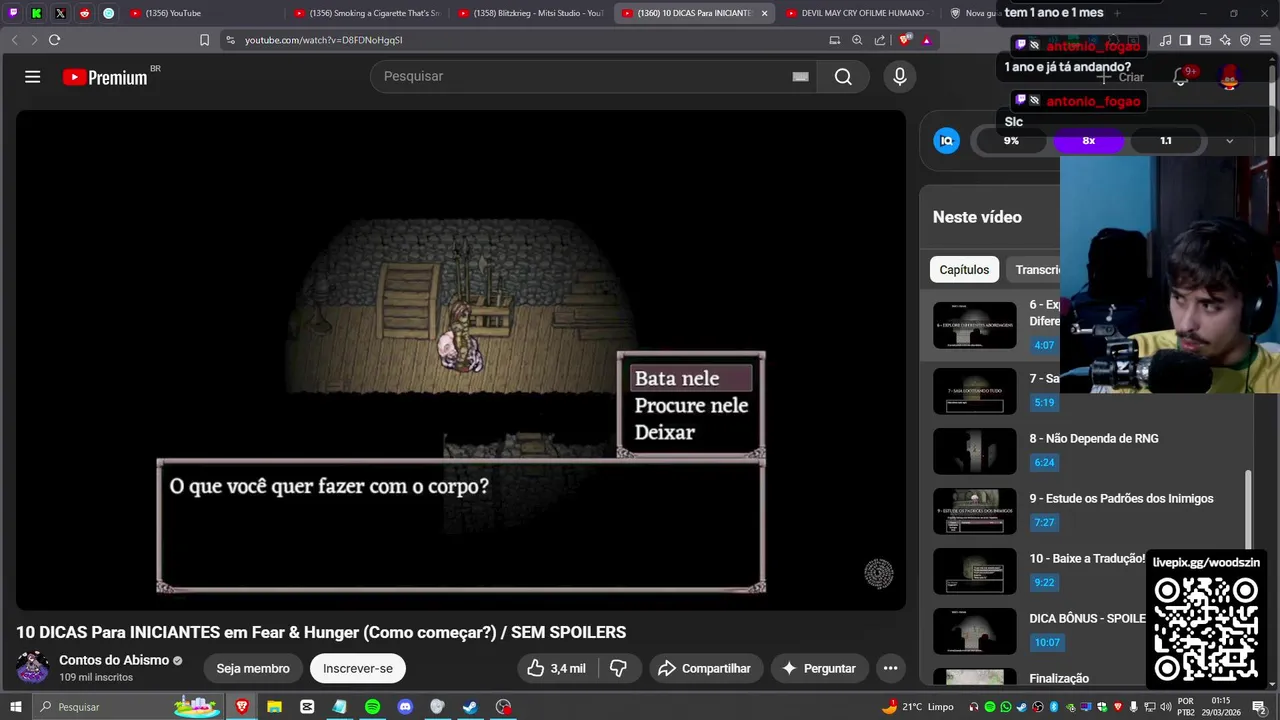Switch to DEVIL MAY CRY O FILME tab
Viewport: 1280px width, 720px height.
tap(858, 13)
